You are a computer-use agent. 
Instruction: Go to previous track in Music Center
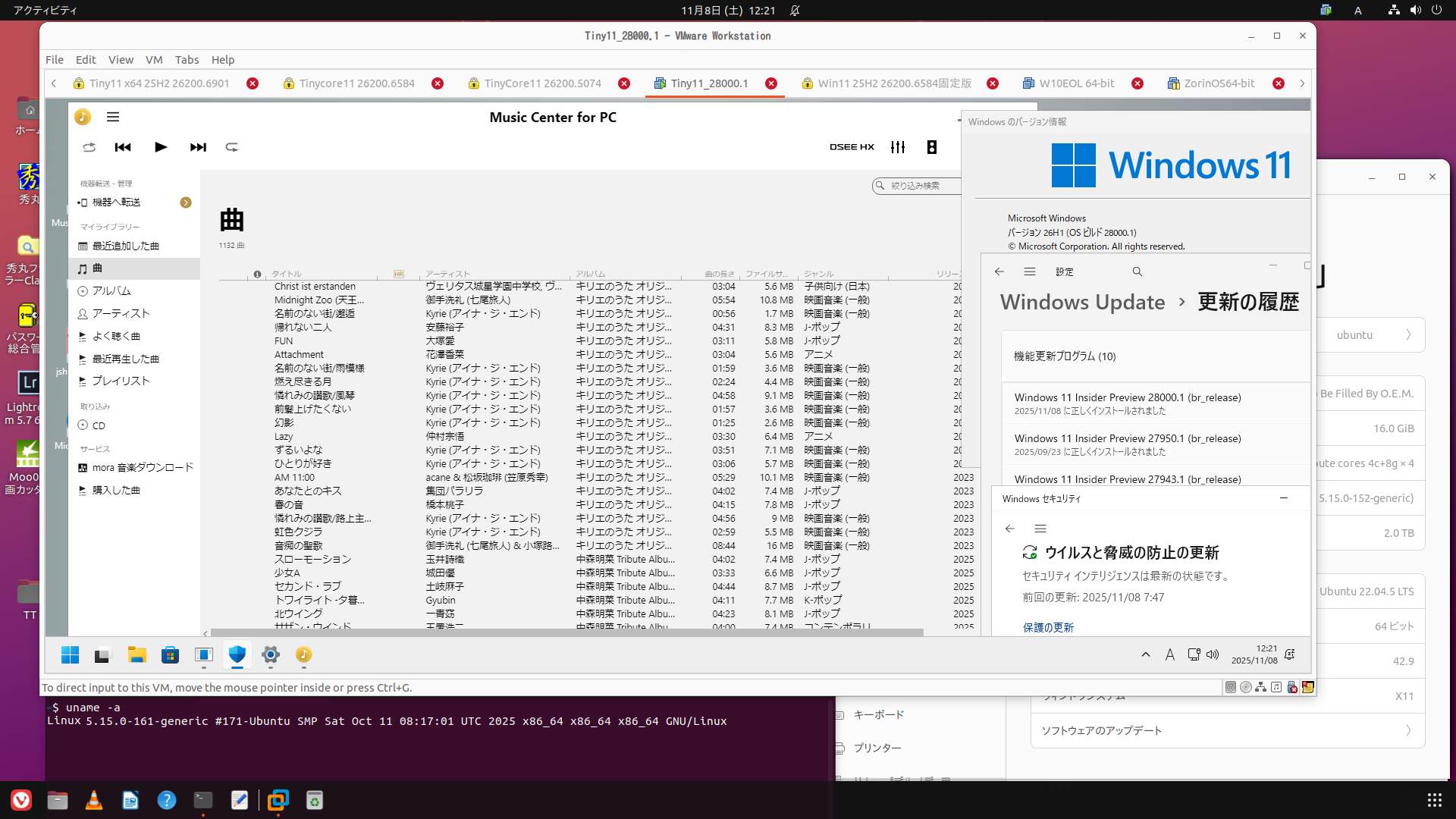pos(123,147)
